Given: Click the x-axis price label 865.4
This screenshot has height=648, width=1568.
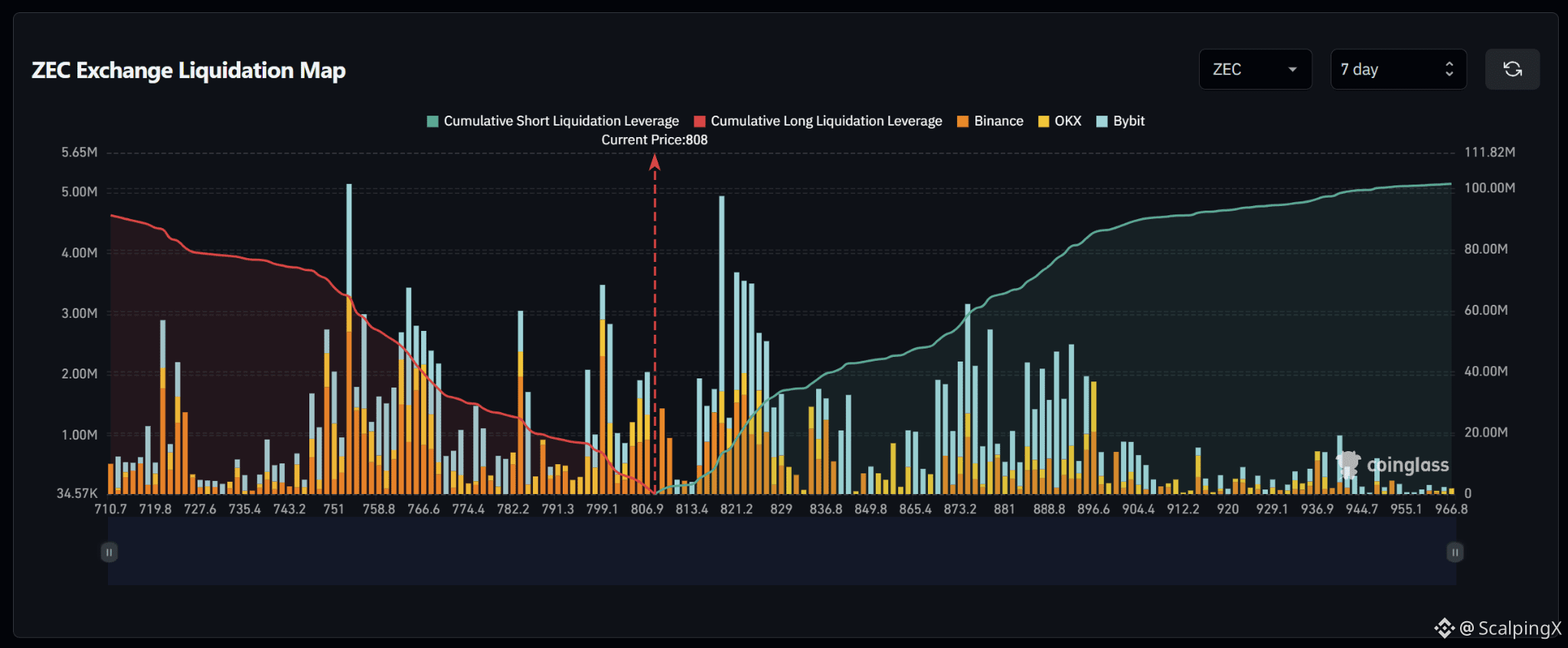Looking at the screenshot, I should tap(916, 509).
